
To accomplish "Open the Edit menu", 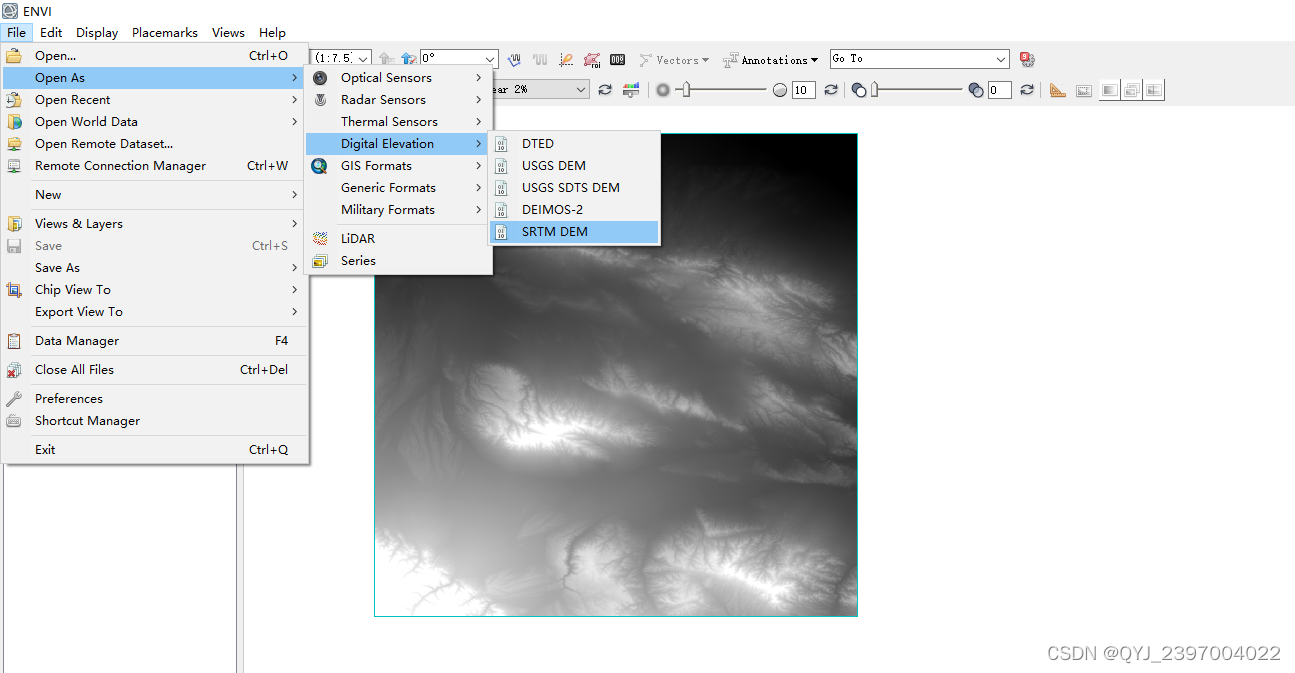I will [51, 33].
